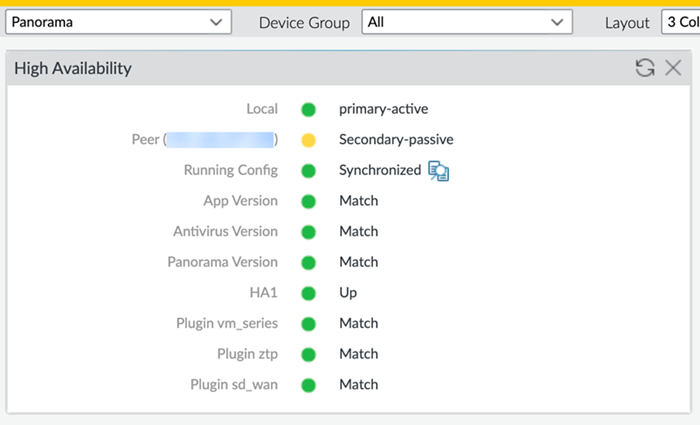This screenshot has width=700, height=425.
Task: Click the Plugin sd_wan status dot
Action: point(308,385)
